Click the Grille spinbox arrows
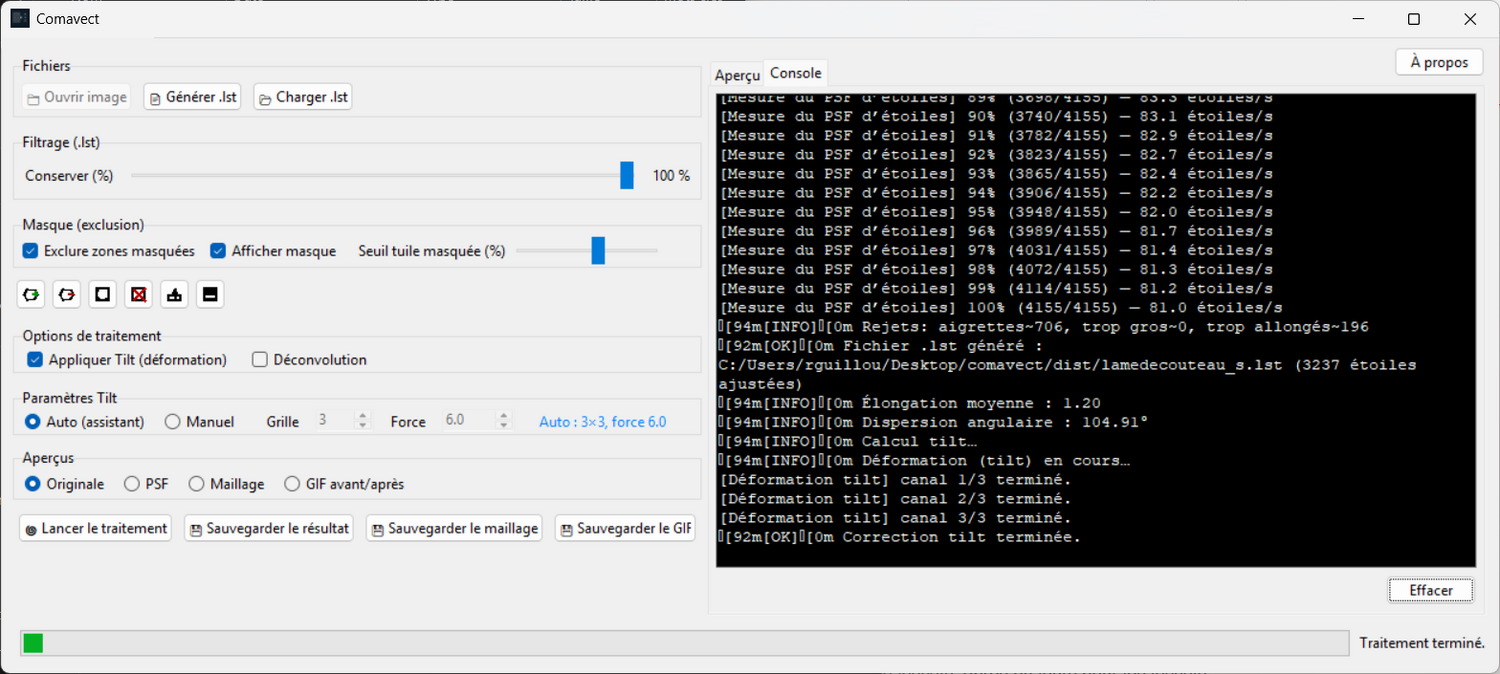Screen dimensions: 1500x674 click(363, 421)
